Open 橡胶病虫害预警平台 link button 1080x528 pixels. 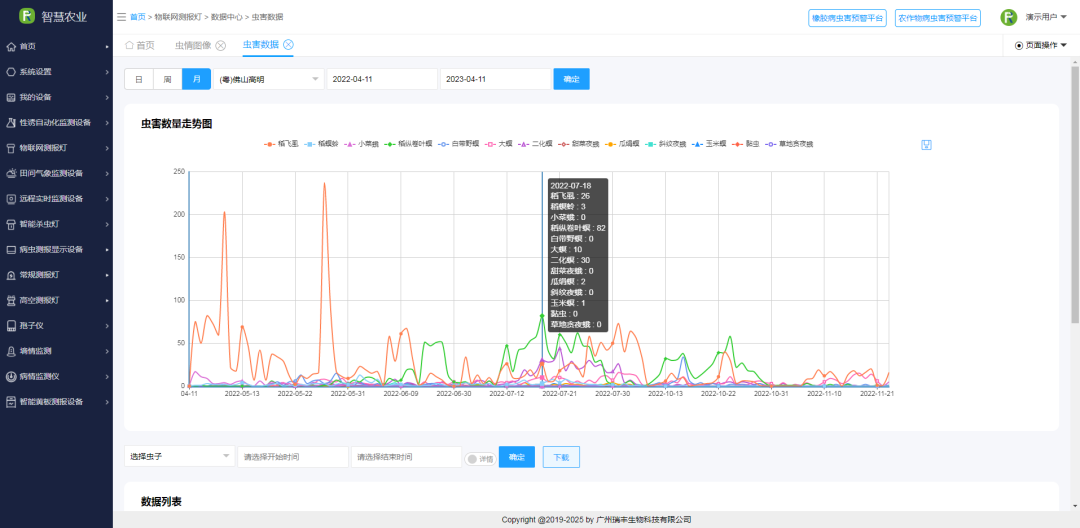pyautogui.click(x=847, y=19)
